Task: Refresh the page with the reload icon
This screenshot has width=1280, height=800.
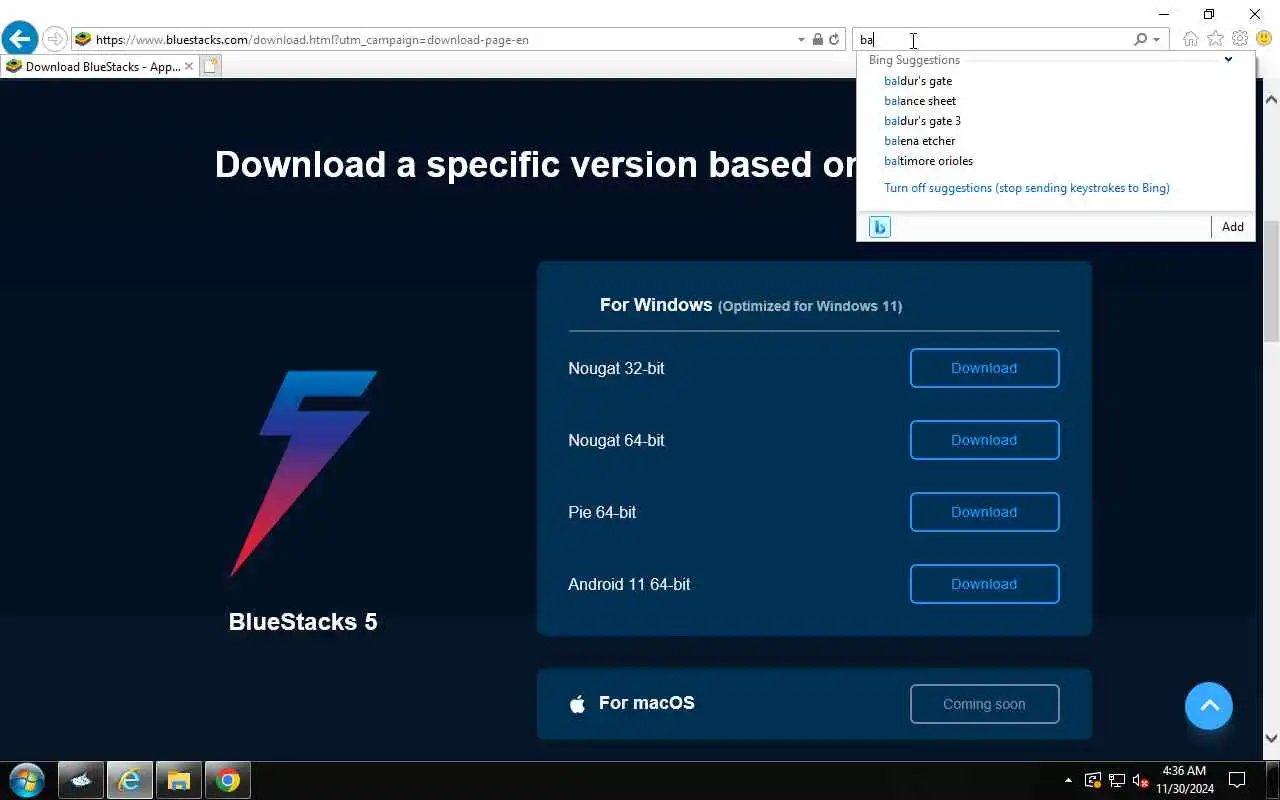Action: 834,40
